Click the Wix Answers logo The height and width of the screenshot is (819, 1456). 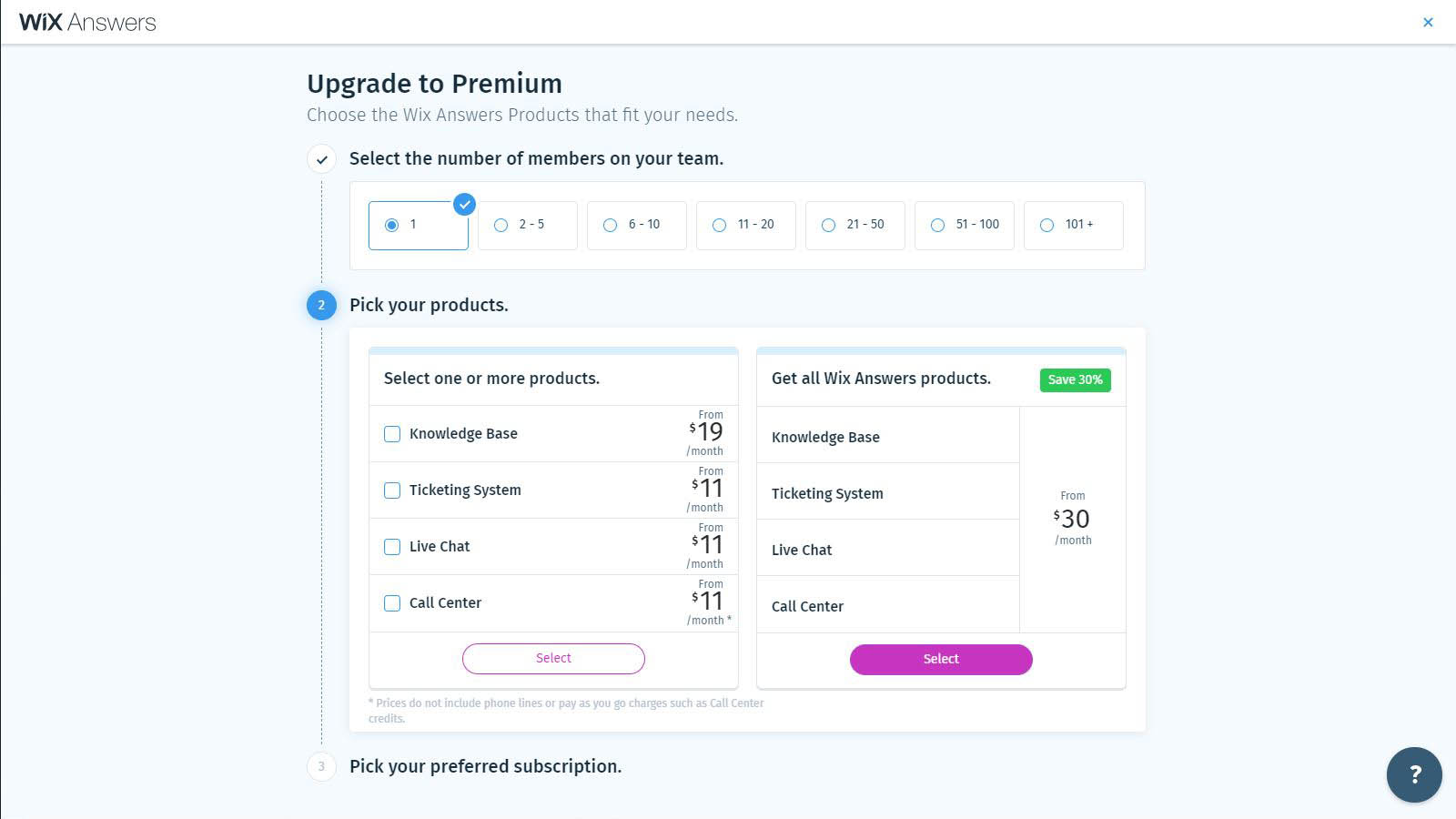click(87, 22)
